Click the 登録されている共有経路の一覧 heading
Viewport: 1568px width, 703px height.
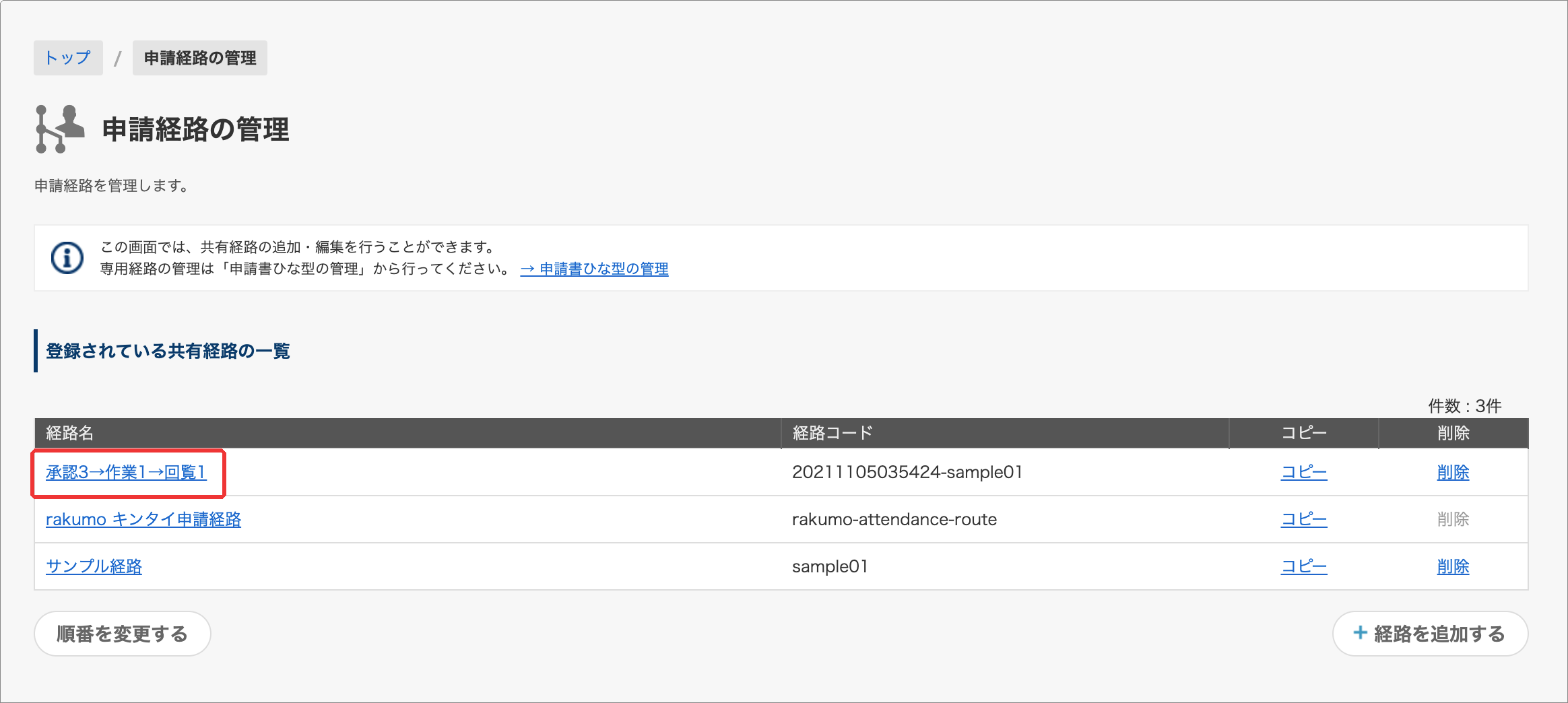168,351
